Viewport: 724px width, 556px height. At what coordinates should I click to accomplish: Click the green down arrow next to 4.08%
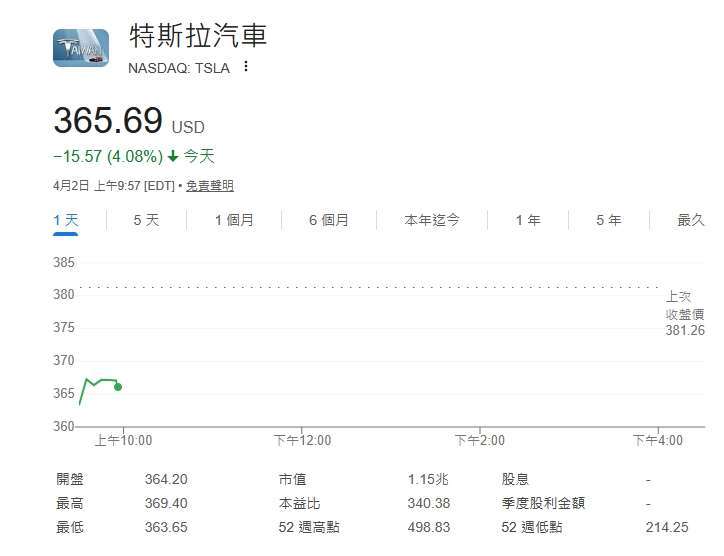click(x=173, y=157)
